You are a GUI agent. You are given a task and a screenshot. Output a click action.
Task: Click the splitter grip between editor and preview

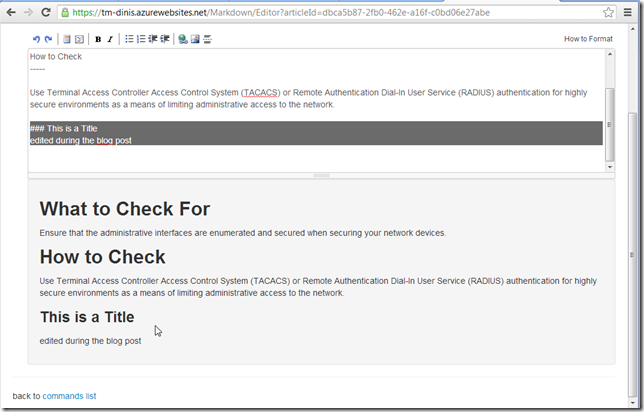[x=321, y=175]
